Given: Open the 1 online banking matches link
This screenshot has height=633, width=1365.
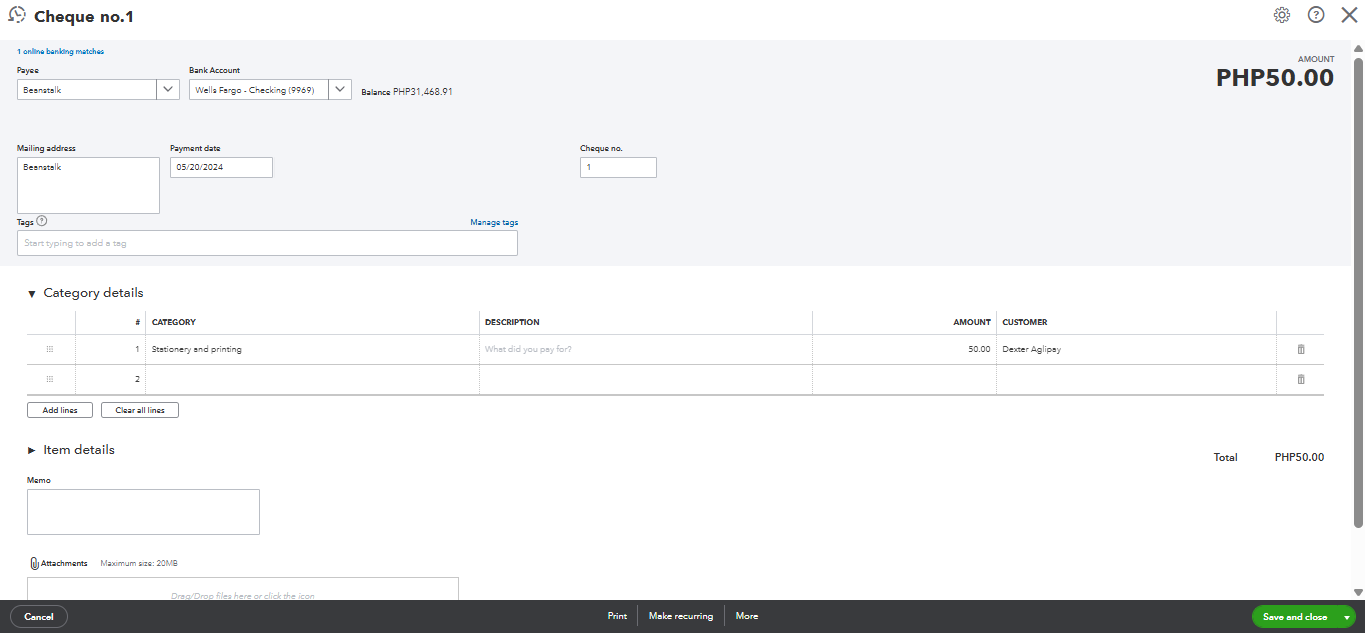Looking at the screenshot, I should pos(60,51).
